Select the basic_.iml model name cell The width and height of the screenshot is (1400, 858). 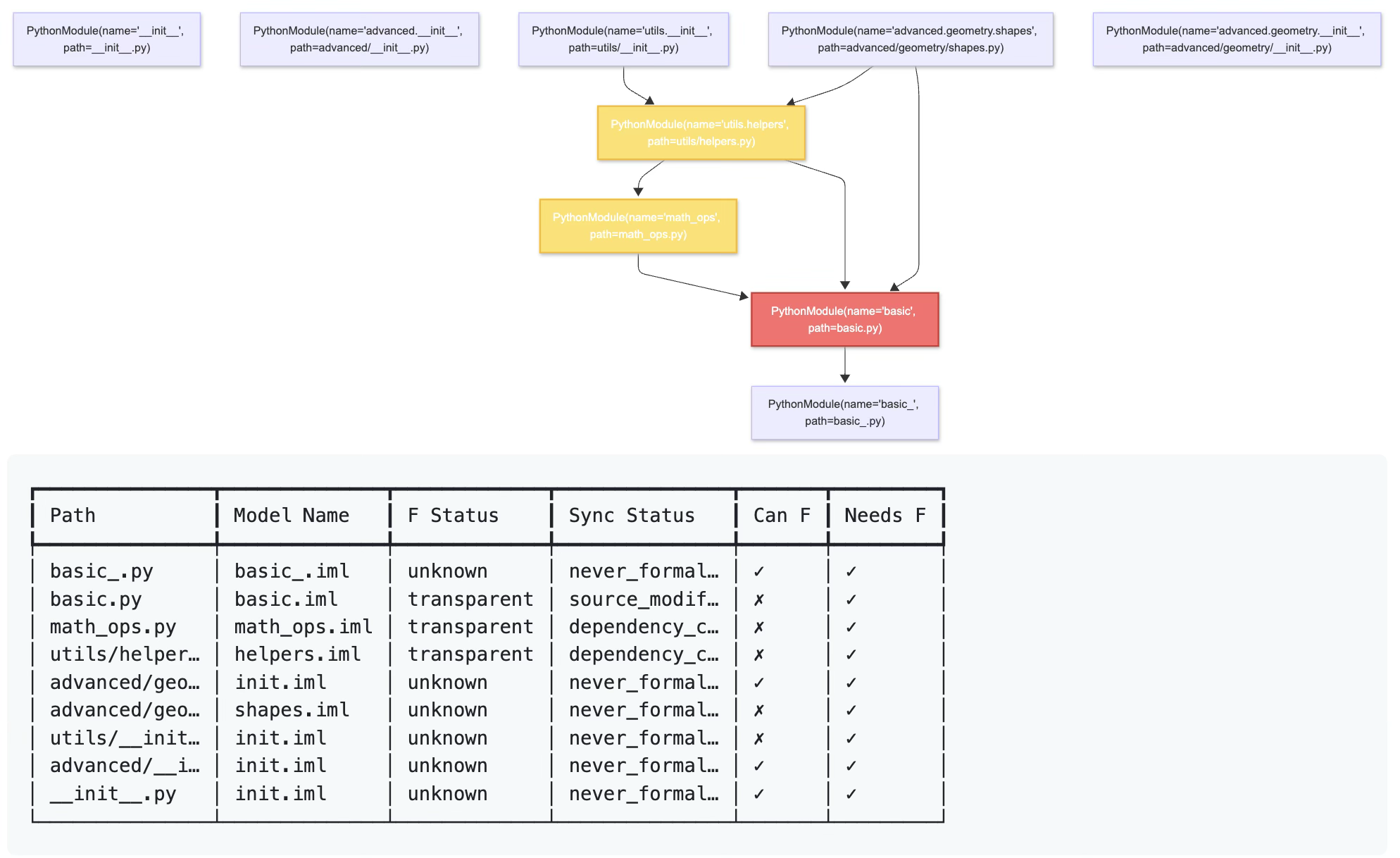(292, 571)
